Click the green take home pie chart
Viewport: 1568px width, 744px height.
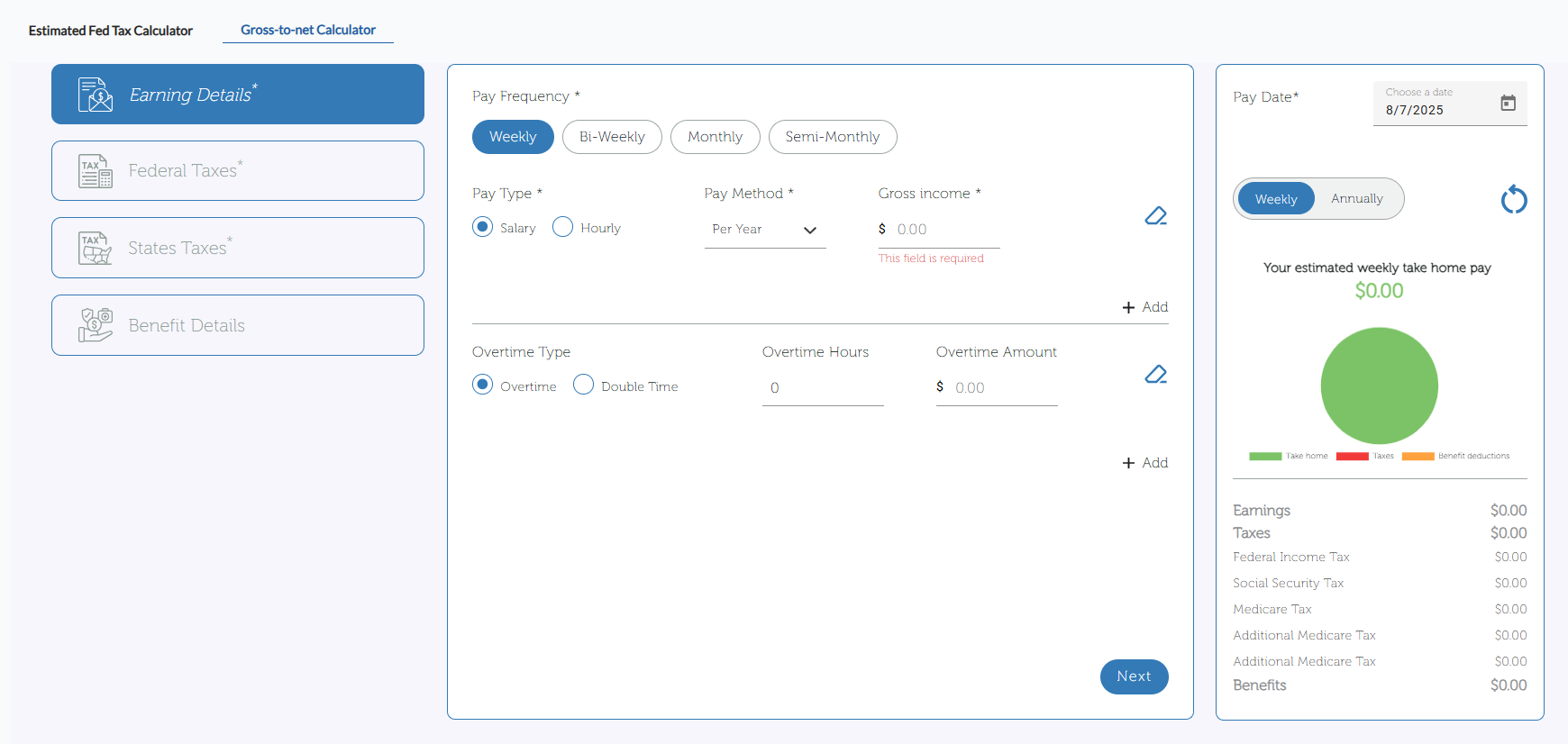1379,386
